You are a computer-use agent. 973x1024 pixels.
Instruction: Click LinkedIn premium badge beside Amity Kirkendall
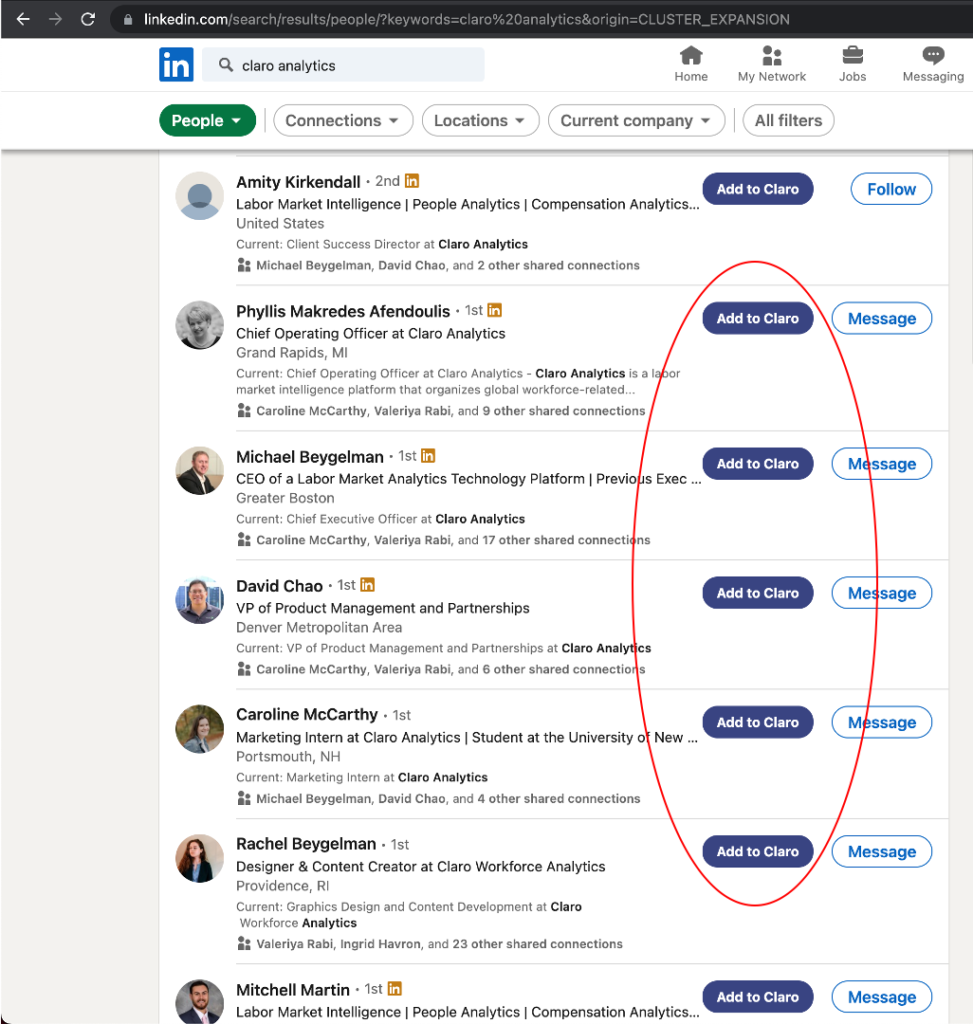click(412, 181)
